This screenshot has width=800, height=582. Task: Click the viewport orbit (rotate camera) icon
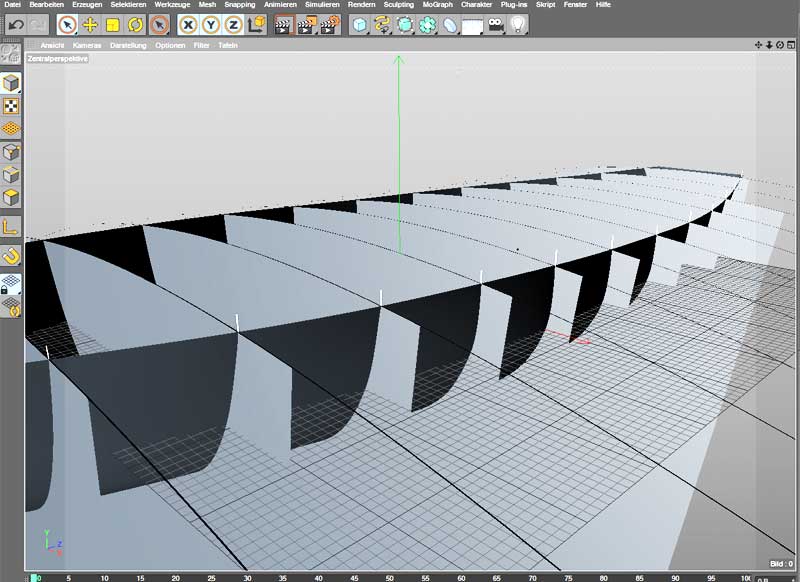780,45
